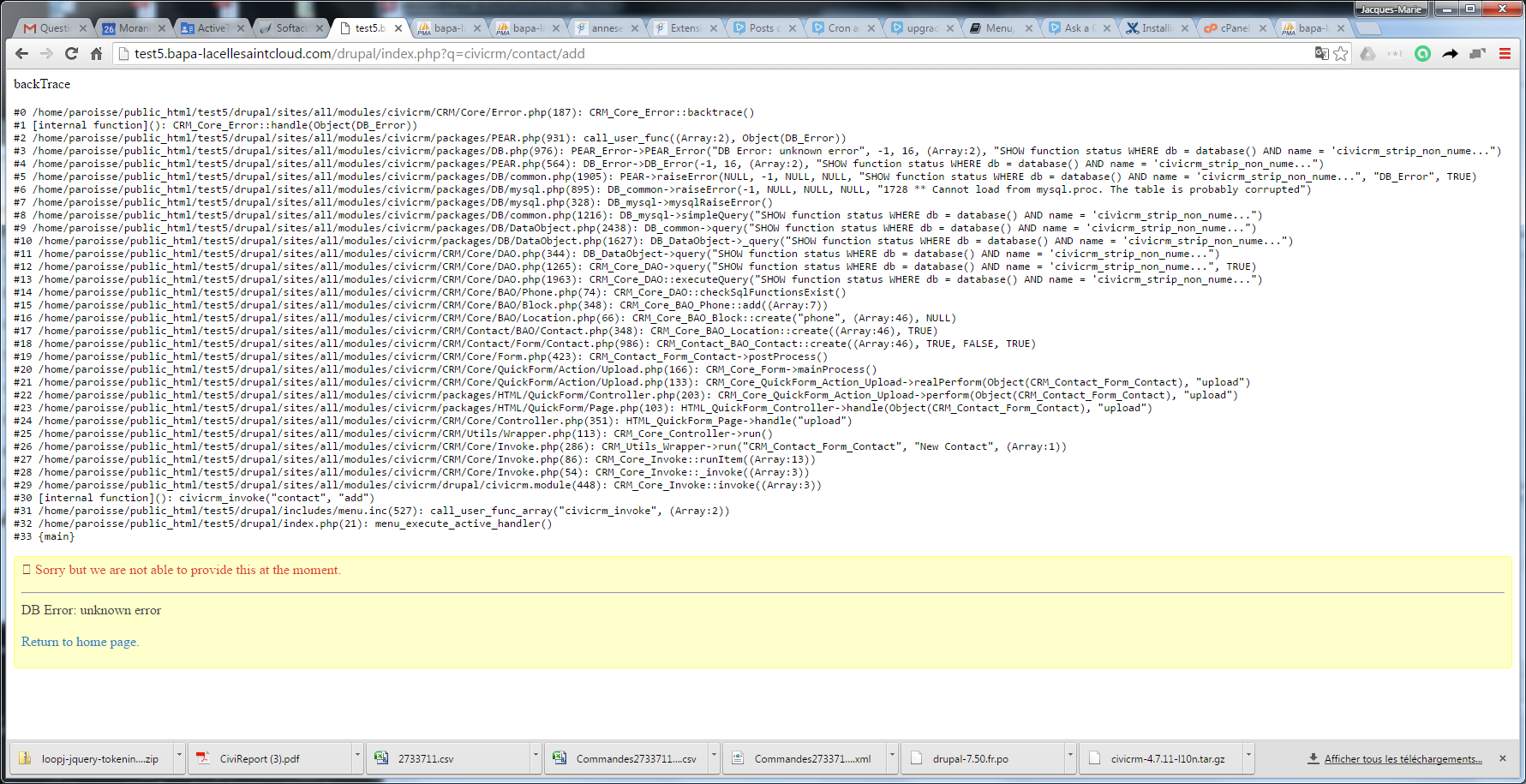Click the Google Drive extension icon
1526x784 pixels.
coord(1368,53)
